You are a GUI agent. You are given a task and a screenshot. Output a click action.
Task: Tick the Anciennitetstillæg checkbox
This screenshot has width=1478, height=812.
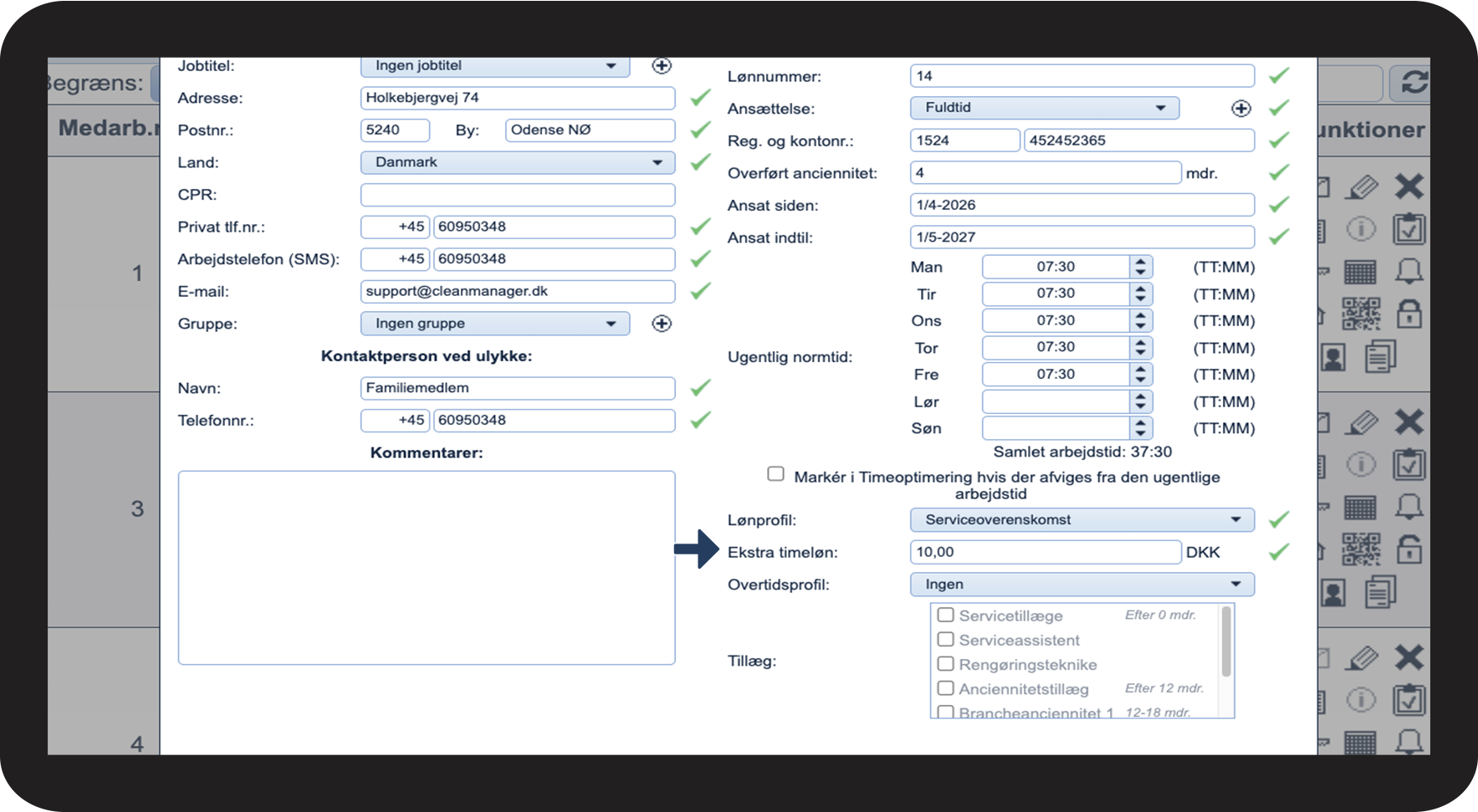[946, 688]
